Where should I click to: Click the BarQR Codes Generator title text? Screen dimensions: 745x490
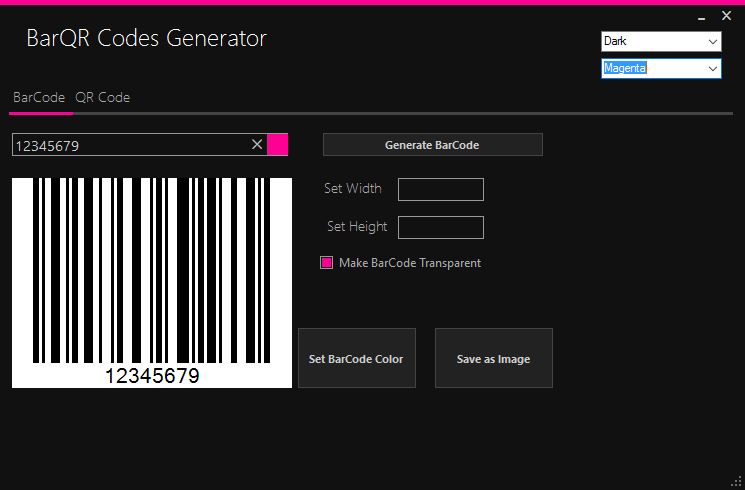(x=146, y=39)
